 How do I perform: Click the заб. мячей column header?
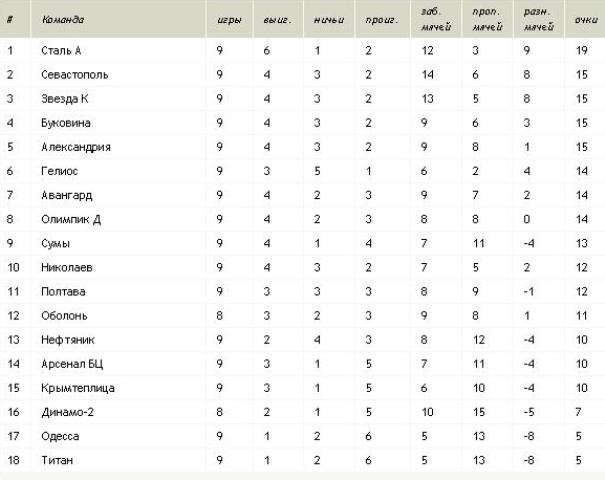coord(436,19)
